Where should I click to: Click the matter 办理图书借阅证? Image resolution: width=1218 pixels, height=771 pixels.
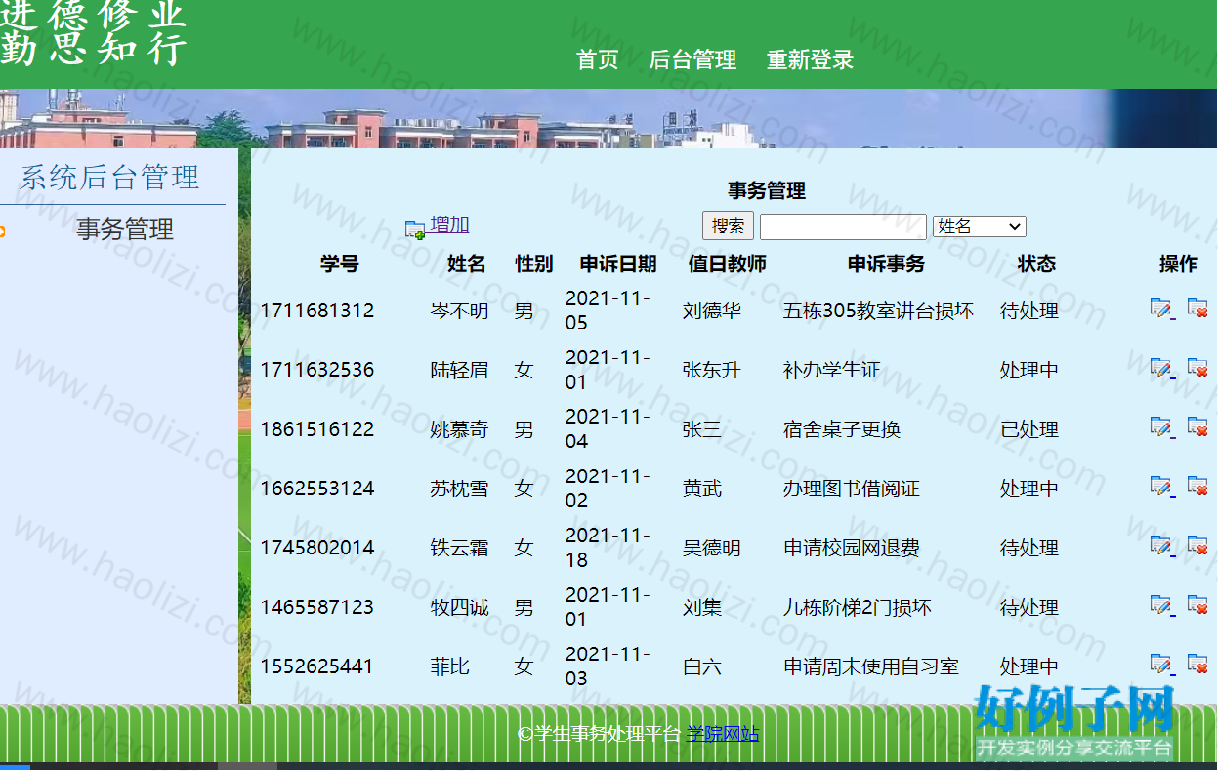851,489
